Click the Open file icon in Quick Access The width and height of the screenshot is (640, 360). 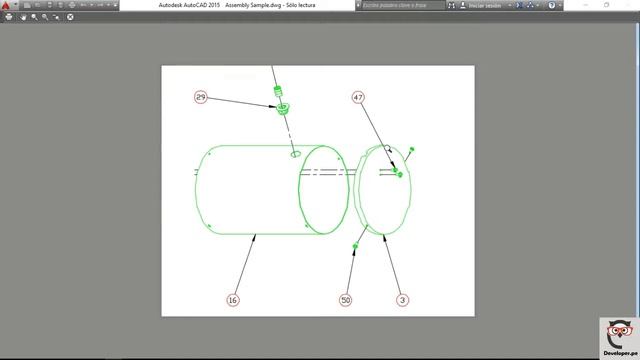[x=38, y=5]
